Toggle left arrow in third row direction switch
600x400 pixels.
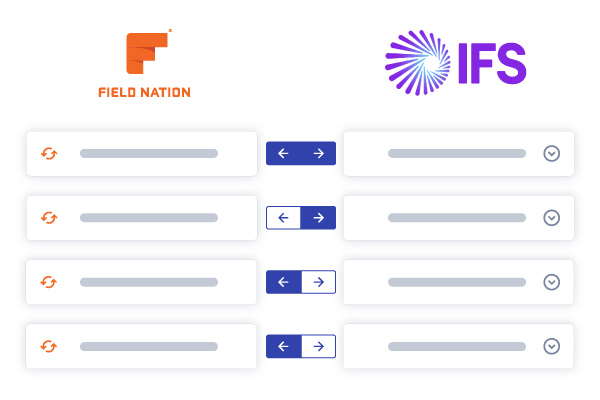tap(283, 282)
